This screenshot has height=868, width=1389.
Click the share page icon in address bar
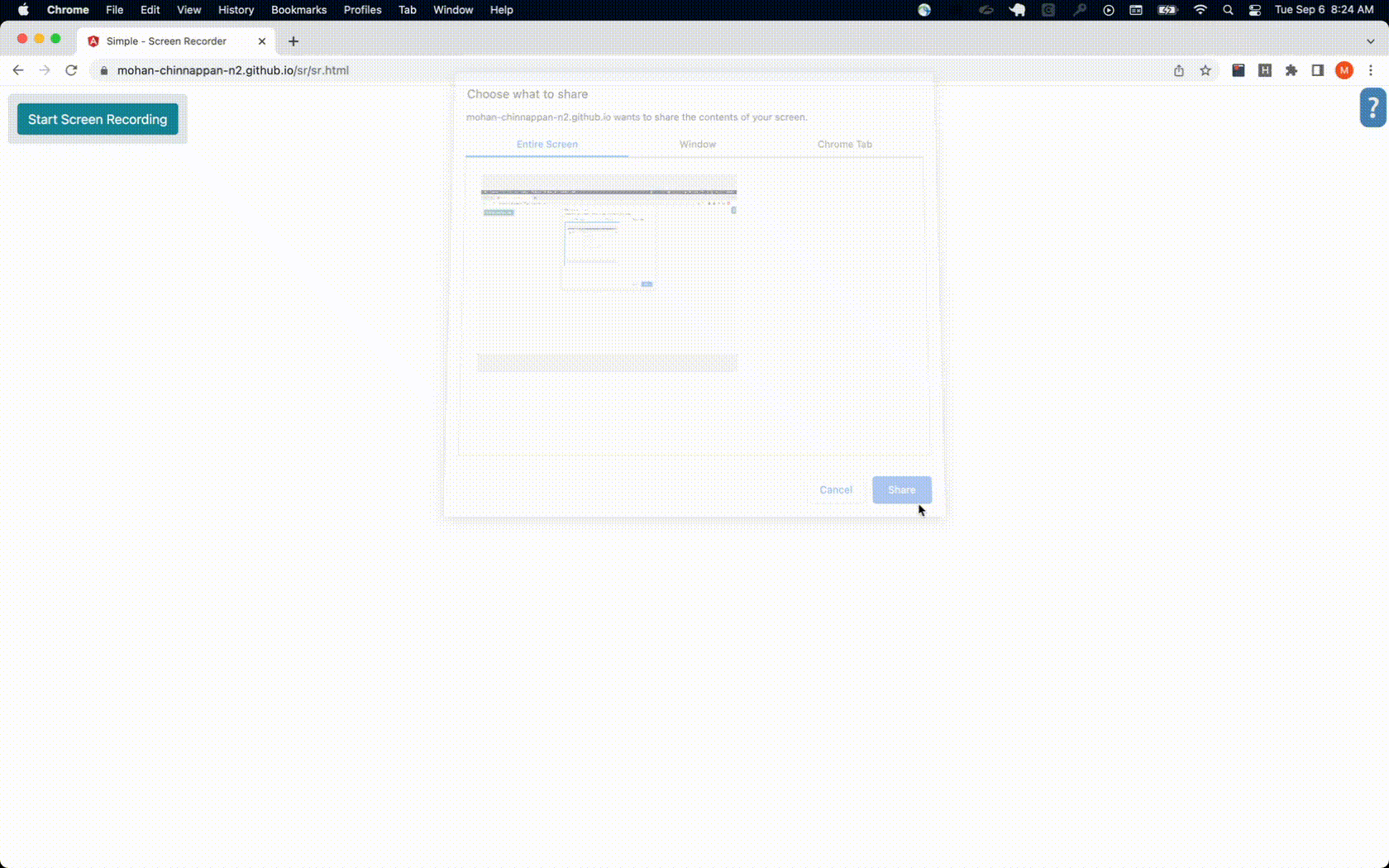(x=1179, y=70)
